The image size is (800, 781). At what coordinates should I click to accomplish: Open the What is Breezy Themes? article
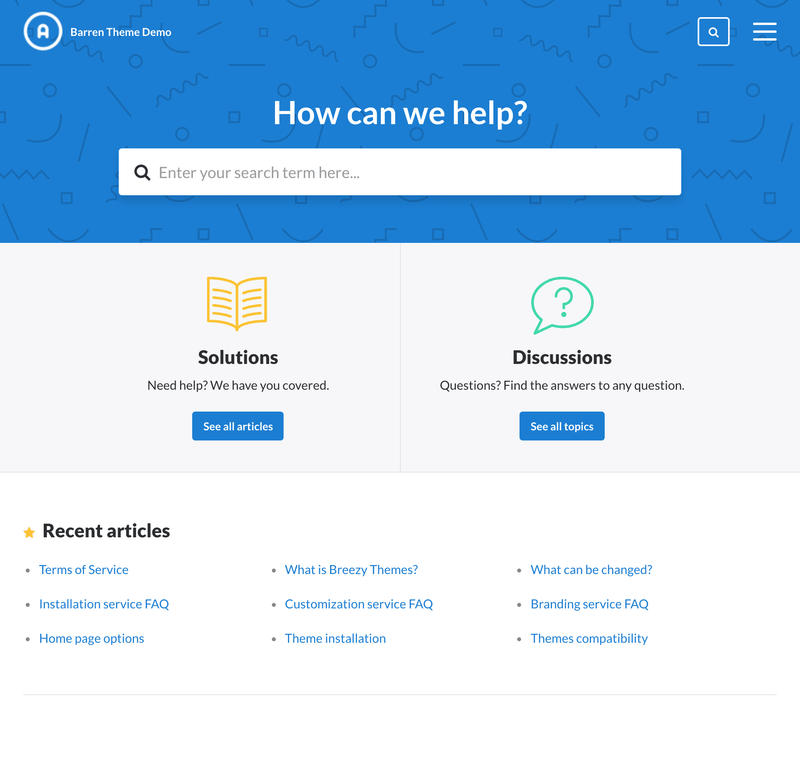[x=351, y=569]
